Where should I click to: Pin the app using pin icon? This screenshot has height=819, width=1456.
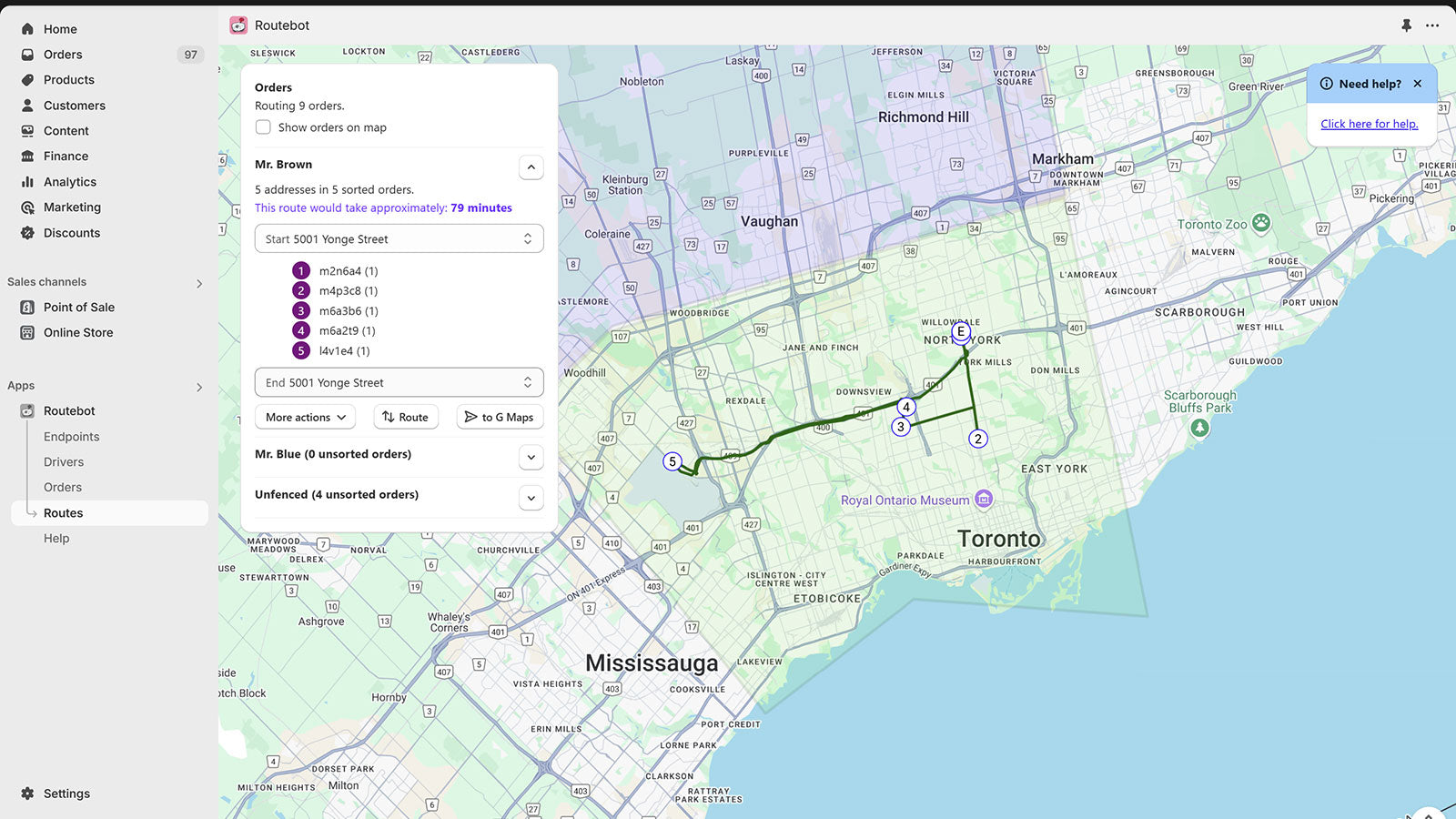(x=1406, y=25)
